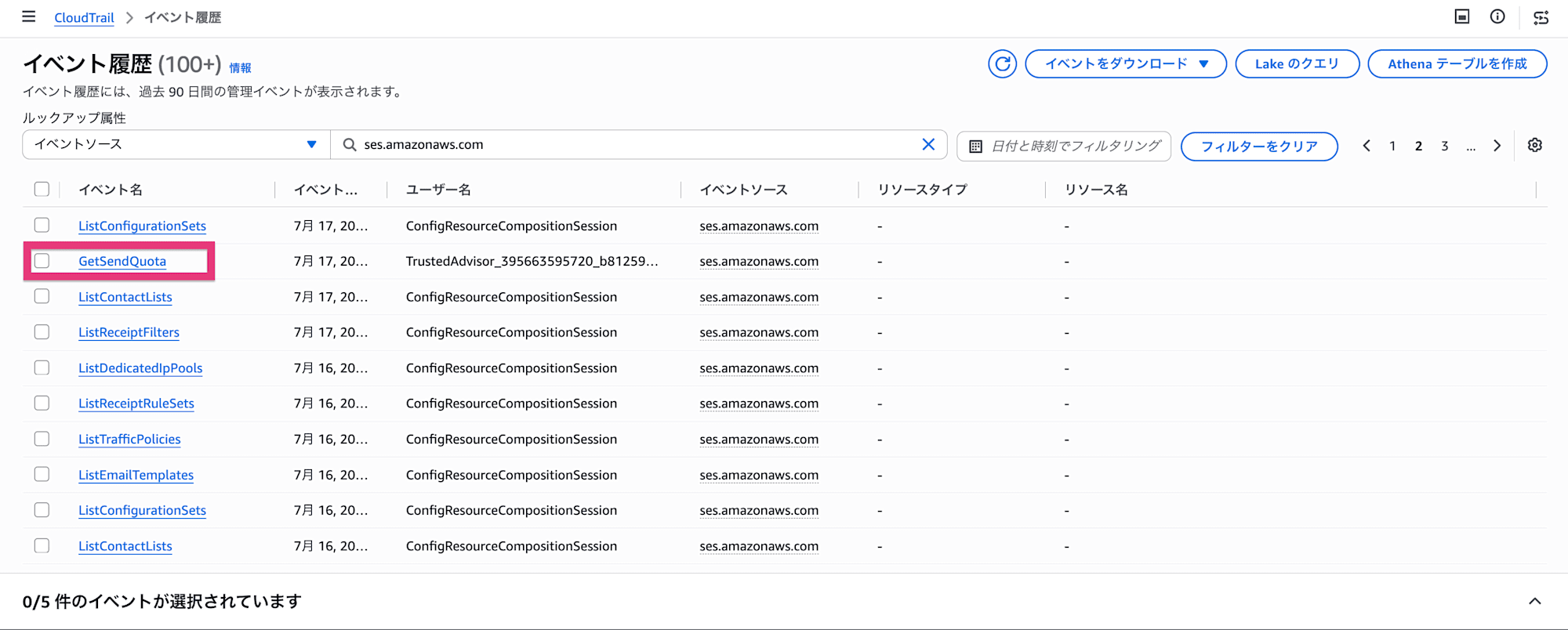This screenshot has height=630, width=1568.
Task: Open the ListDedicatedIpPools event link
Action: pos(140,367)
